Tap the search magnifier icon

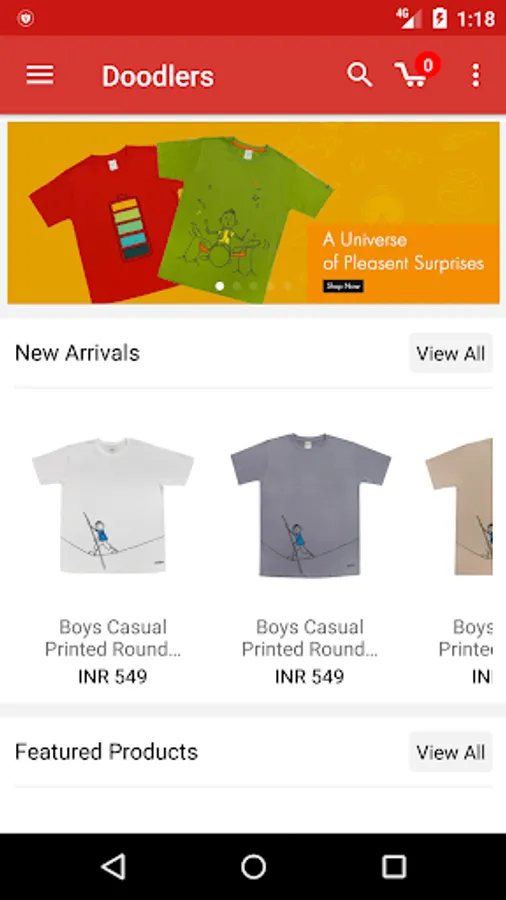[x=360, y=75]
